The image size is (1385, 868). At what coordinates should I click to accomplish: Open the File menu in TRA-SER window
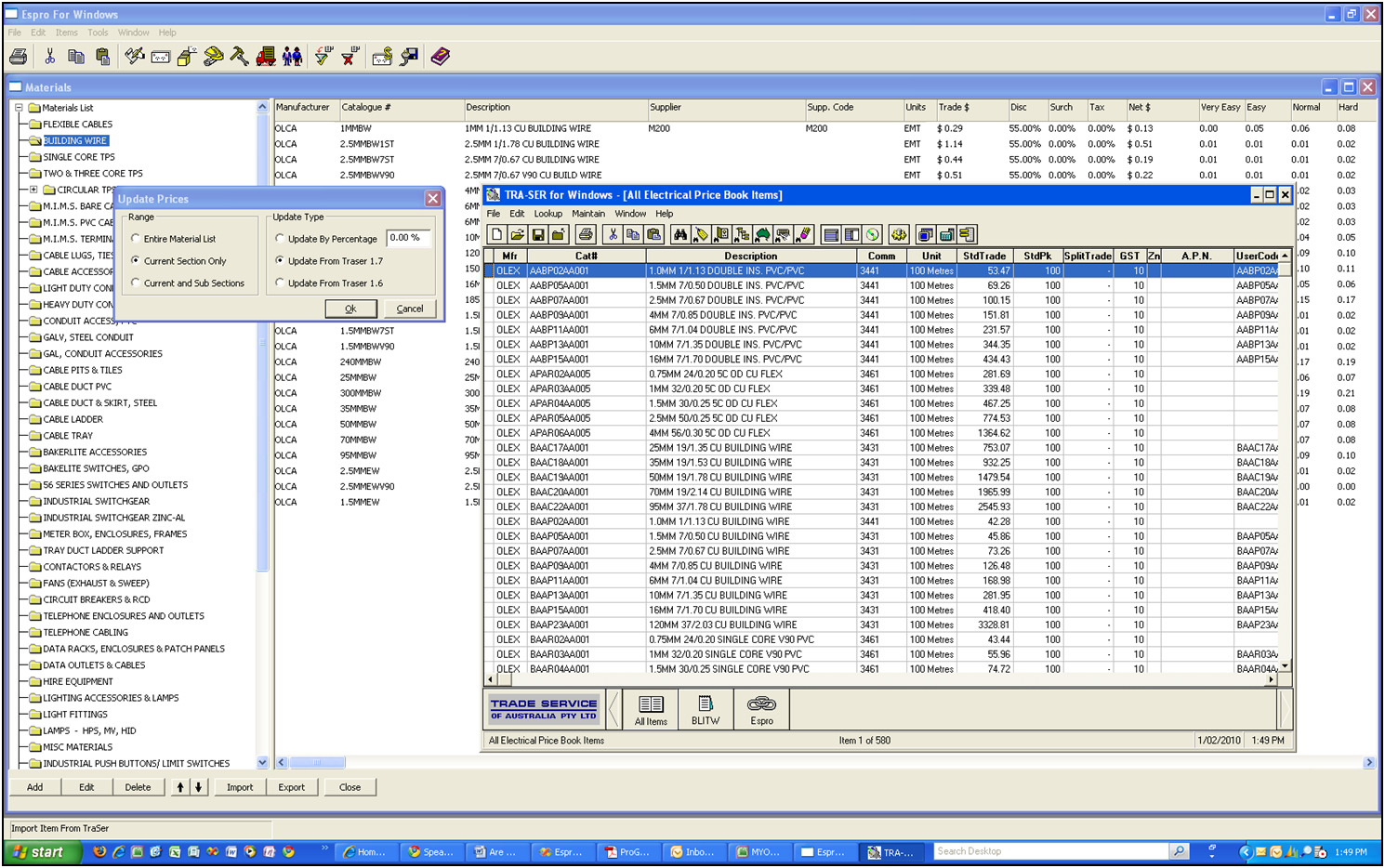pyautogui.click(x=494, y=214)
